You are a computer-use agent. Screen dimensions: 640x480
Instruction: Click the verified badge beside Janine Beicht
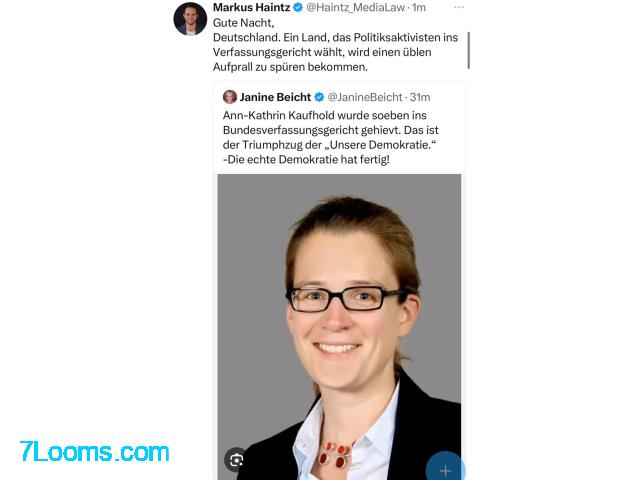(319, 97)
